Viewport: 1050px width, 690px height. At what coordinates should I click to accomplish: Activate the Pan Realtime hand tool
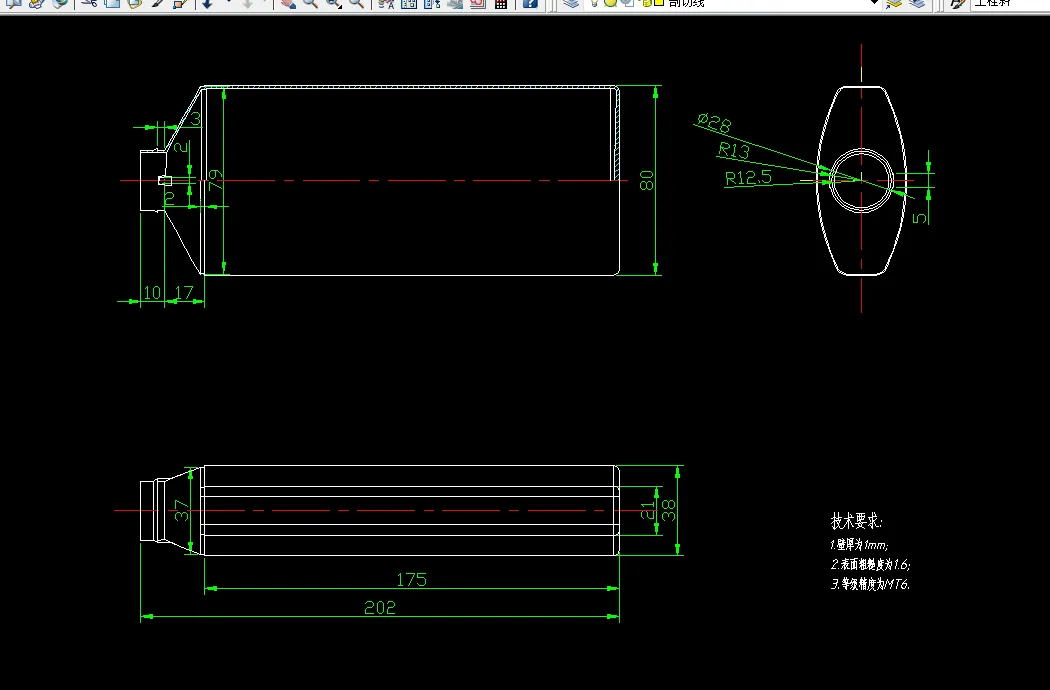pos(288,3)
